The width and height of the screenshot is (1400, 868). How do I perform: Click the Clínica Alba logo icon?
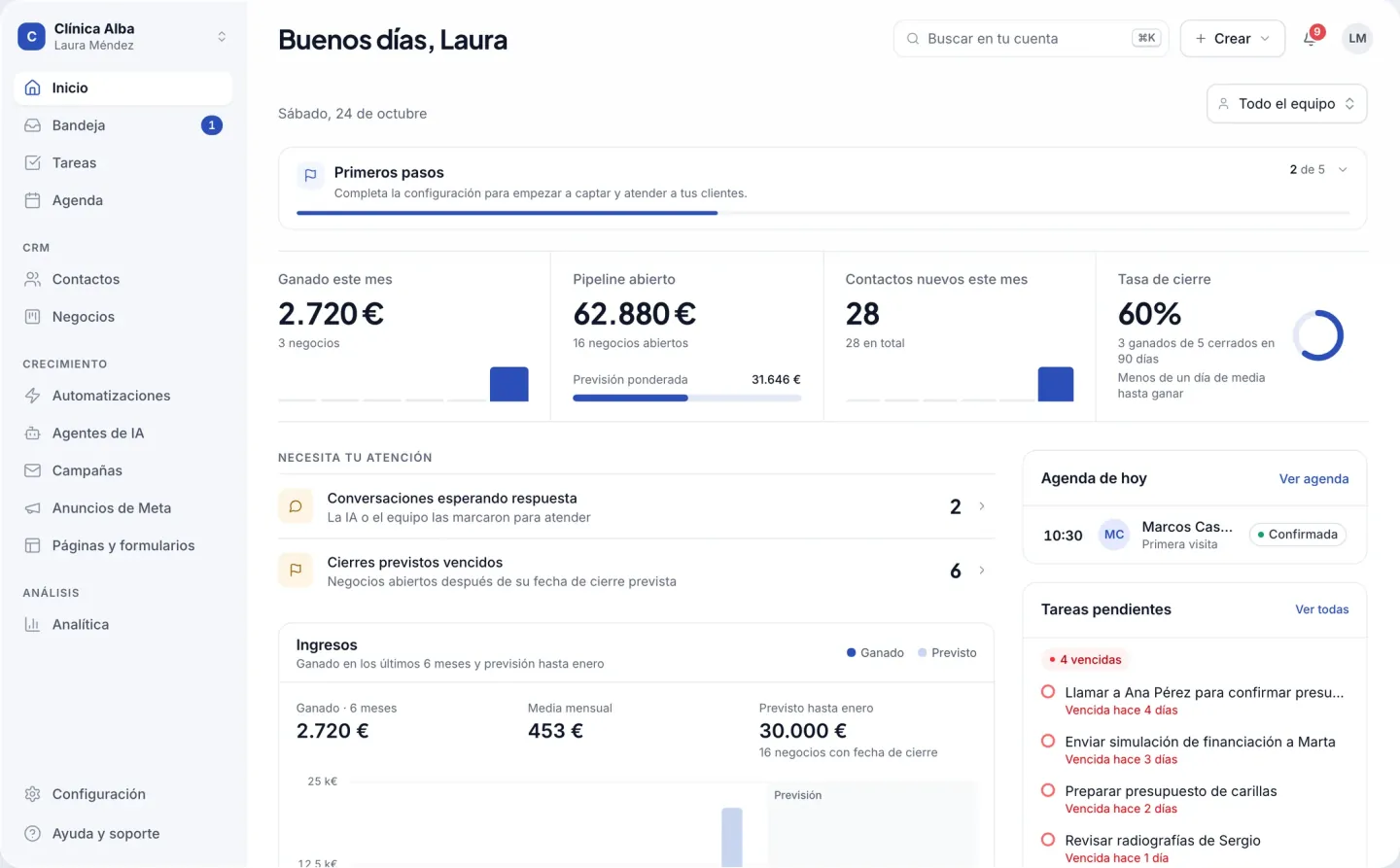(x=31, y=37)
